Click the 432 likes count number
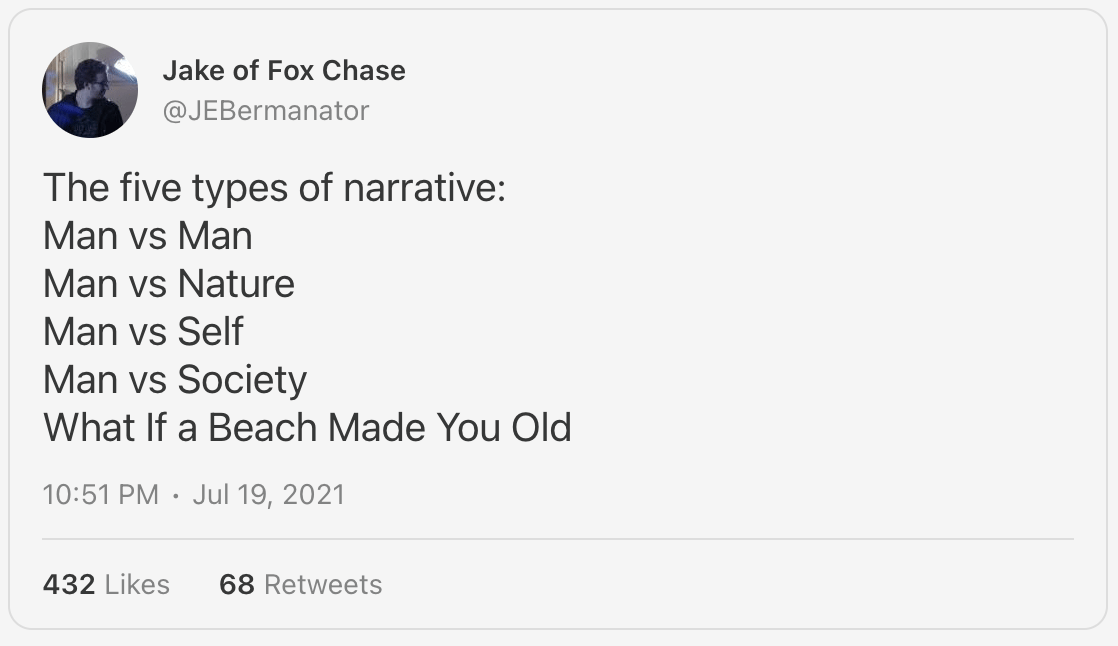This screenshot has width=1118, height=646. (x=69, y=584)
